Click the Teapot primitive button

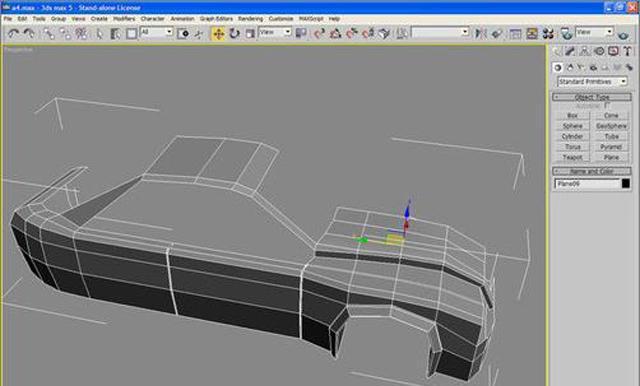(x=572, y=158)
